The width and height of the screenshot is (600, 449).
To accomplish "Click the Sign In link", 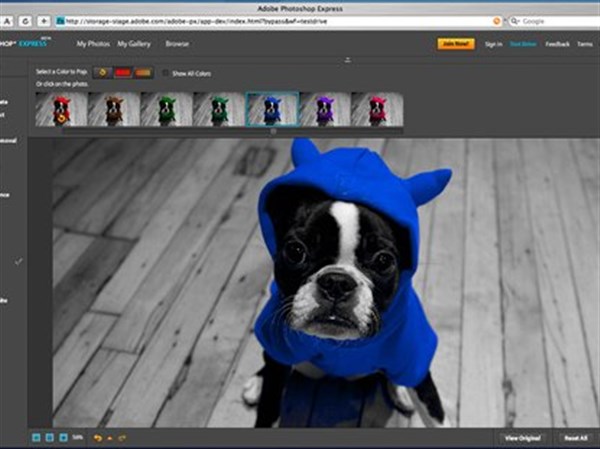I will (x=493, y=44).
